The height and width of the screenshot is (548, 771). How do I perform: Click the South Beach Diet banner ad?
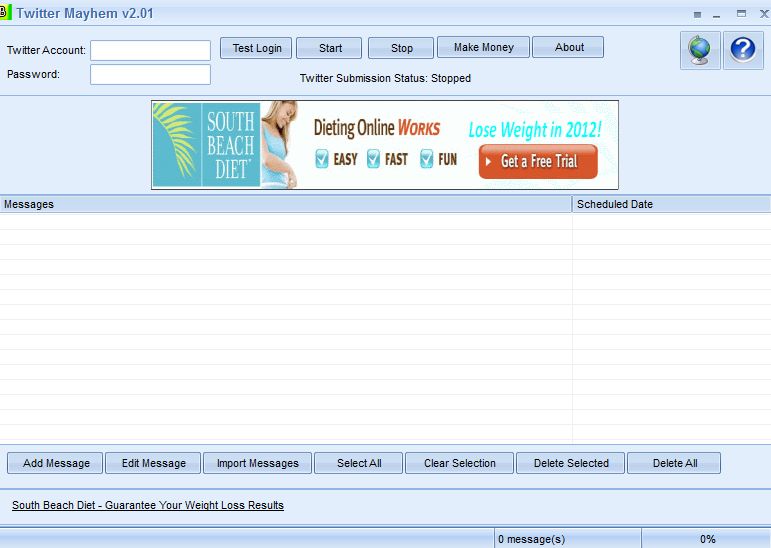coord(385,145)
